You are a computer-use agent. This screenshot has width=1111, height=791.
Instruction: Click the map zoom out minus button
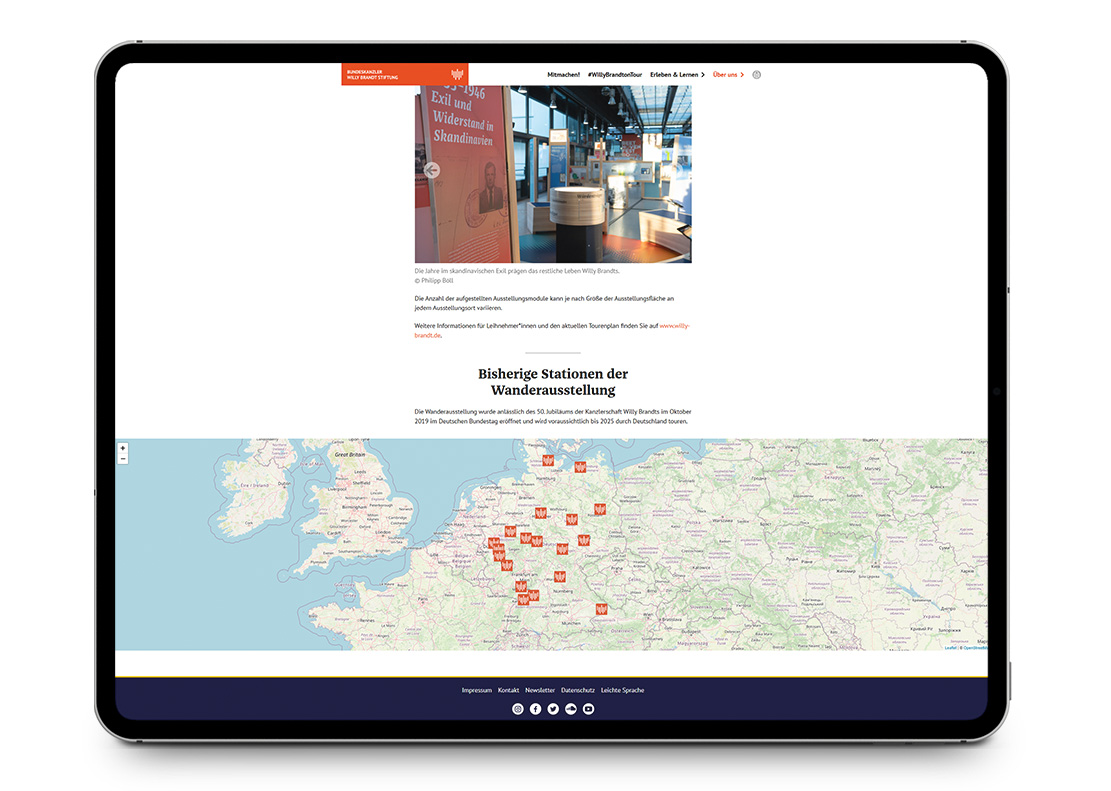[123, 459]
